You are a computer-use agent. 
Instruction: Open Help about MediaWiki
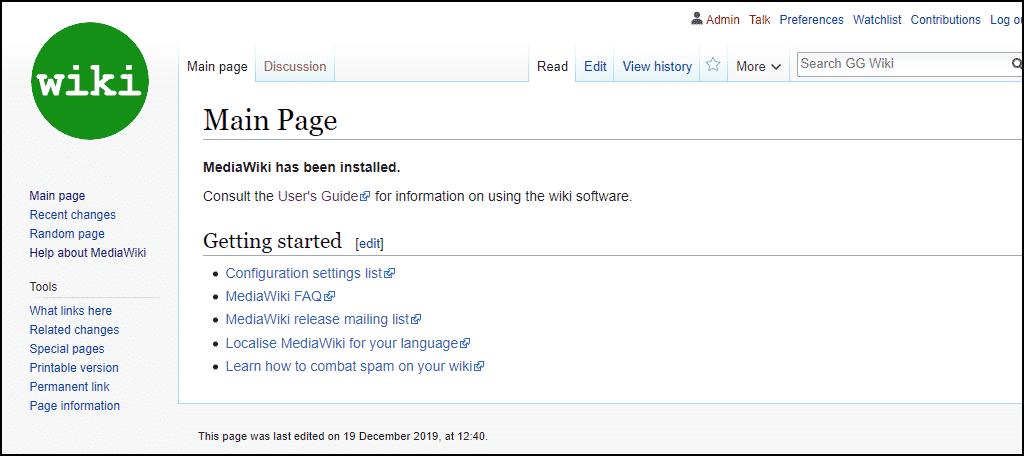88,253
